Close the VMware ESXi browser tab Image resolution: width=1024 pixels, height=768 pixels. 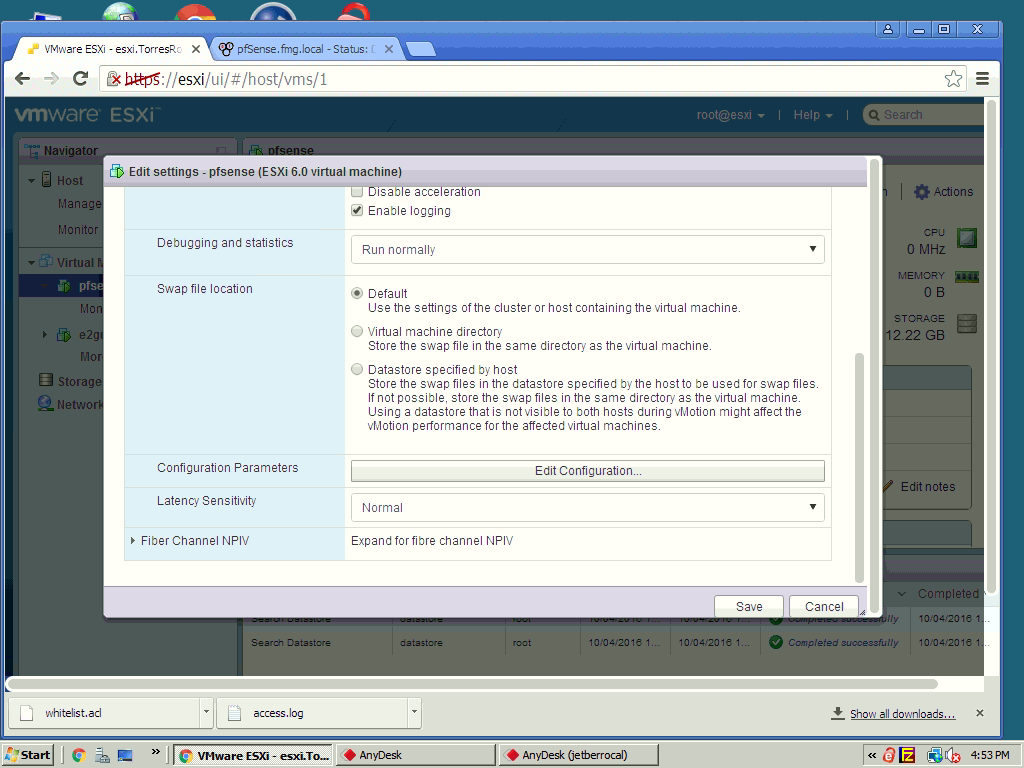[x=195, y=49]
